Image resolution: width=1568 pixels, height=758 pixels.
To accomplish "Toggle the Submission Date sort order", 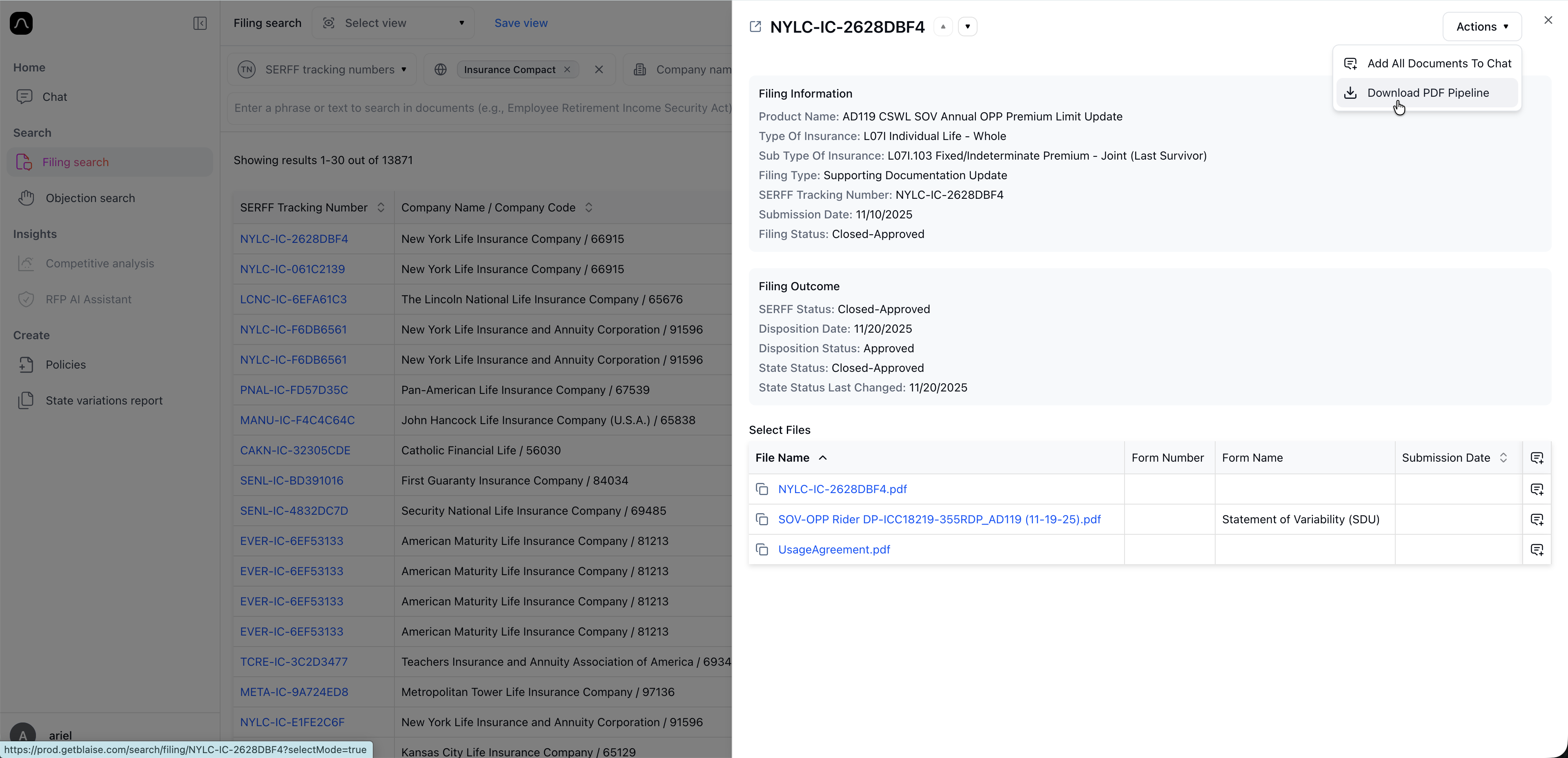I will 1504,458.
